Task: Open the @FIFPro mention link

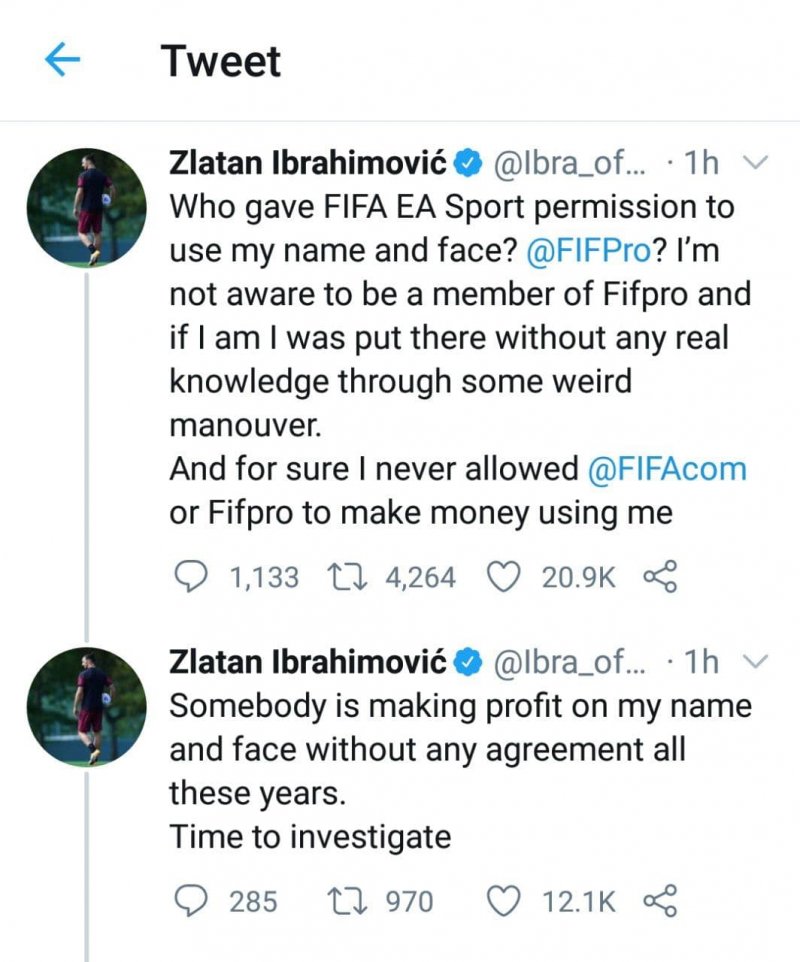Action: click(588, 251)
